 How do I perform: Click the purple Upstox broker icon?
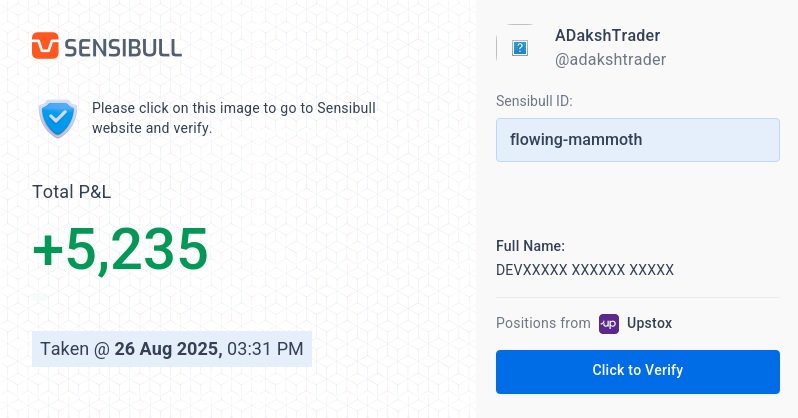[x=609, y=324]
